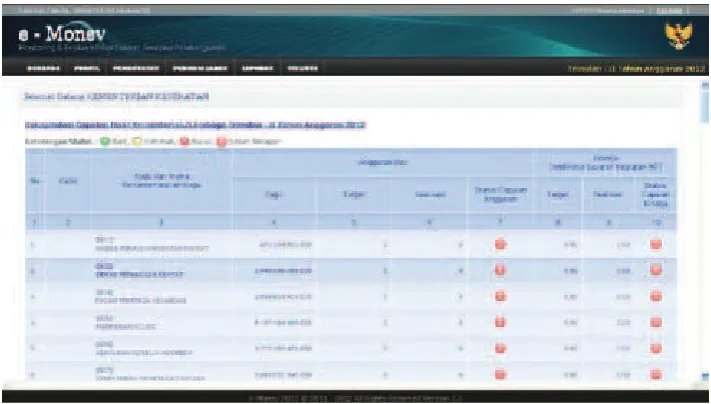Click the Garuda emblem in the header
Viewport: 711px width, 404px height.
(x=678, y=36)
